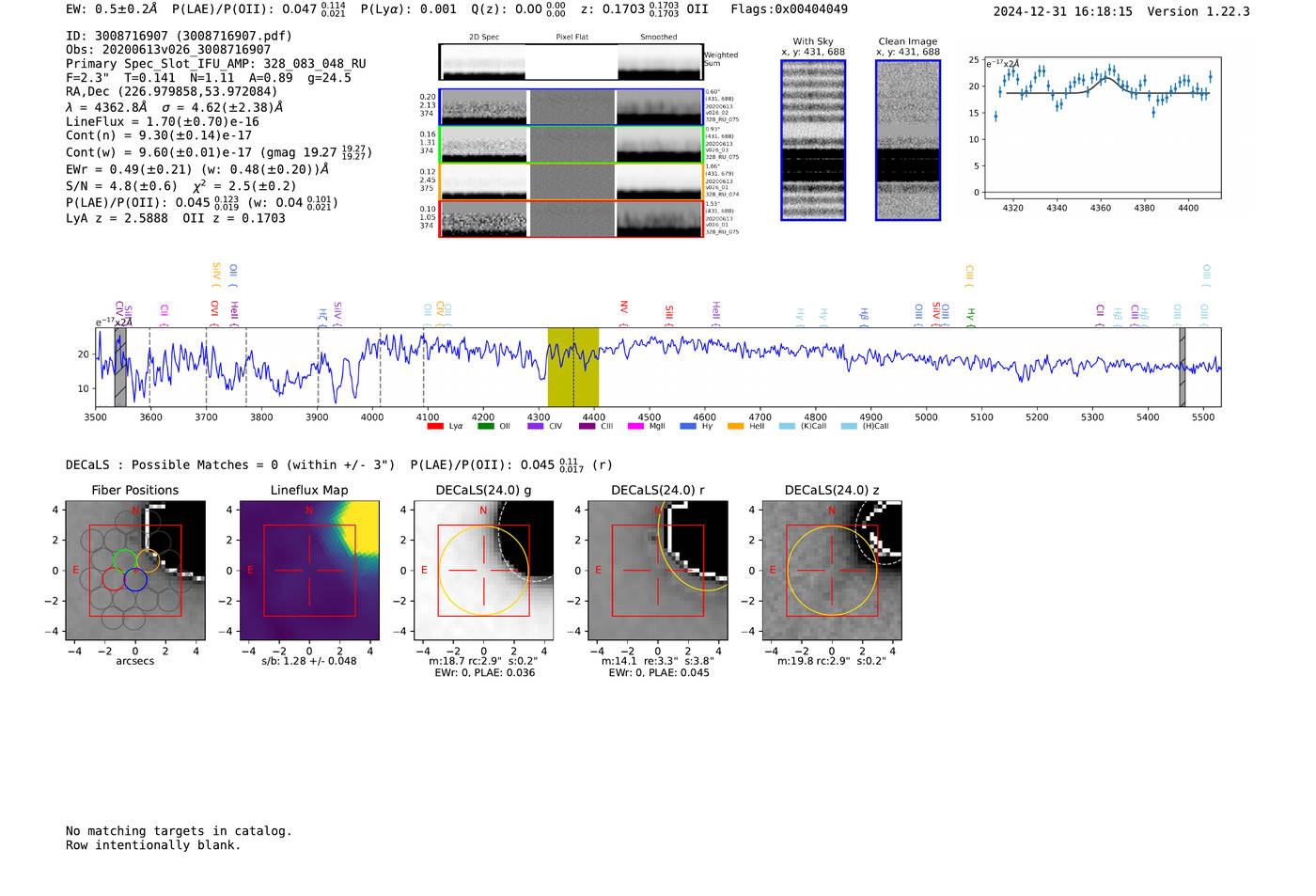Image resolution: width=1316 pixels, height=896 pixels.
Task: Click the Cont(n) = 9.30 value
Action: point(159,135)
